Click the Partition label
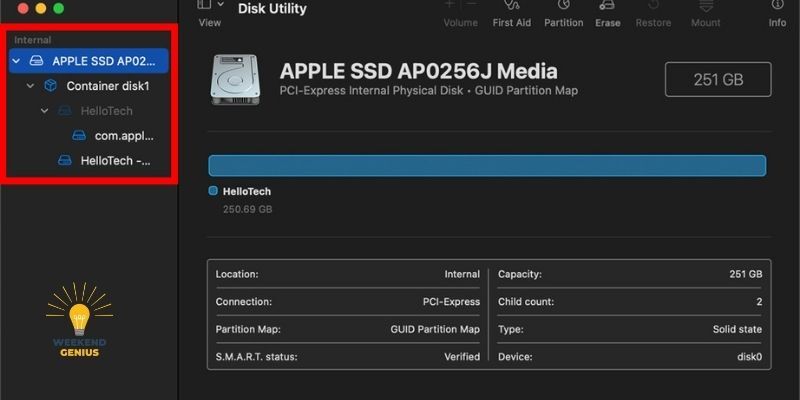800x400 pixels. [563, 23]
